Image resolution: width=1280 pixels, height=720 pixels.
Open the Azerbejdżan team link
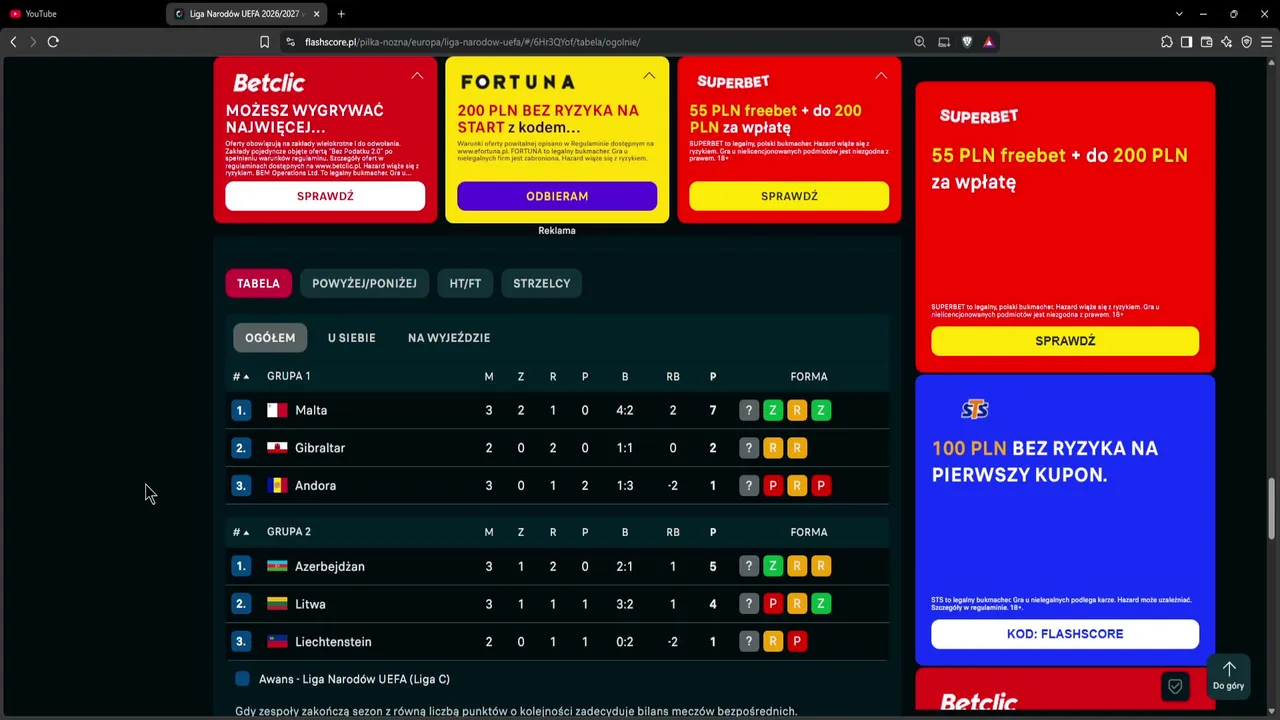pos(330,566)
